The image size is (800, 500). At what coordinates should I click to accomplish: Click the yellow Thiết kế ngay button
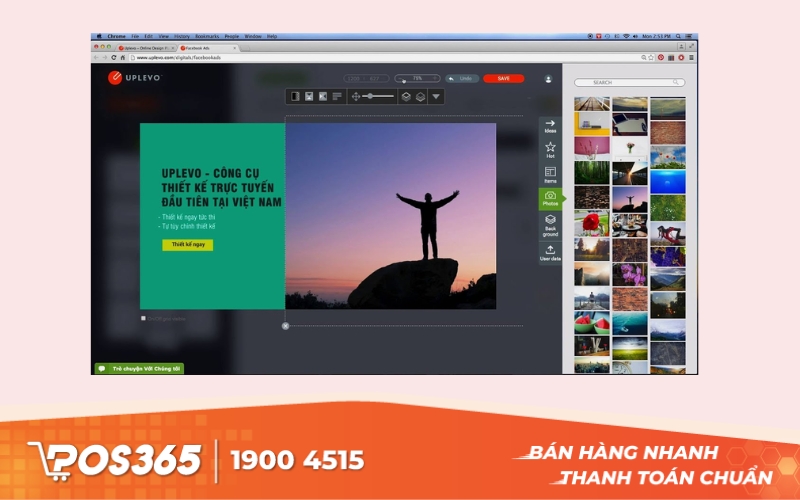coord(187,245)
